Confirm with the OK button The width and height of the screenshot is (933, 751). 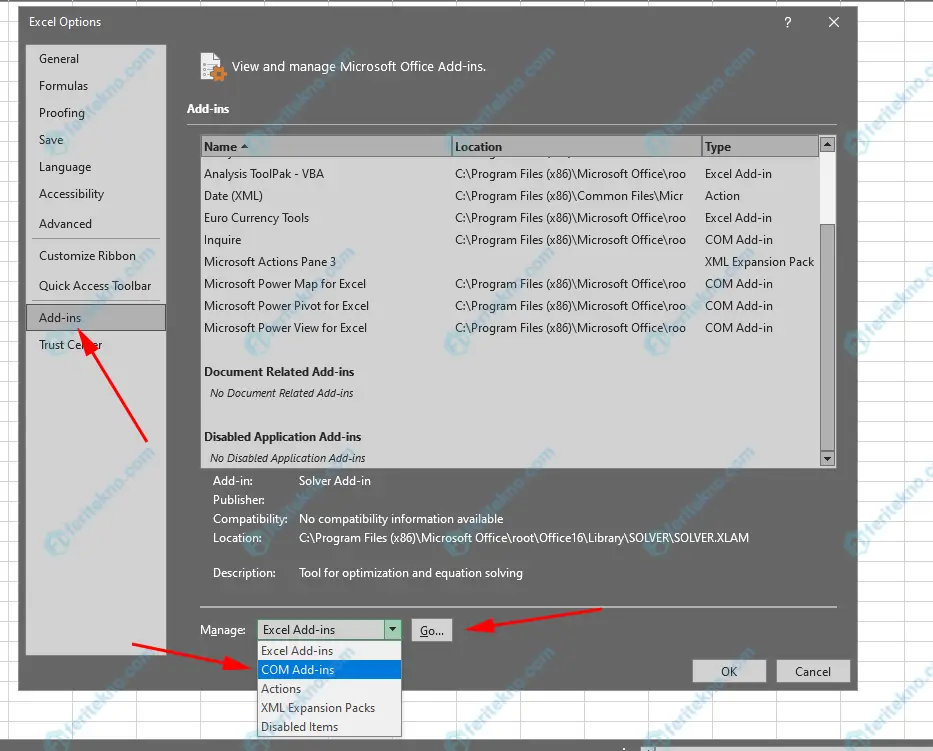(x=729, y=671)
